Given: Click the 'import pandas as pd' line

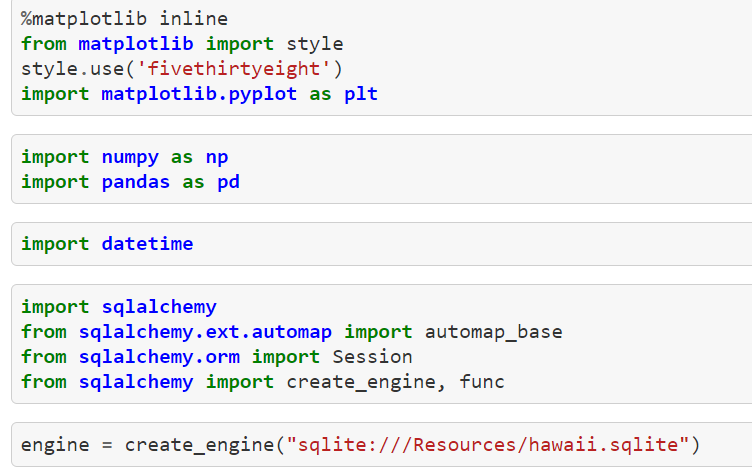Looking at the screenshot, I should coord(130,182).
